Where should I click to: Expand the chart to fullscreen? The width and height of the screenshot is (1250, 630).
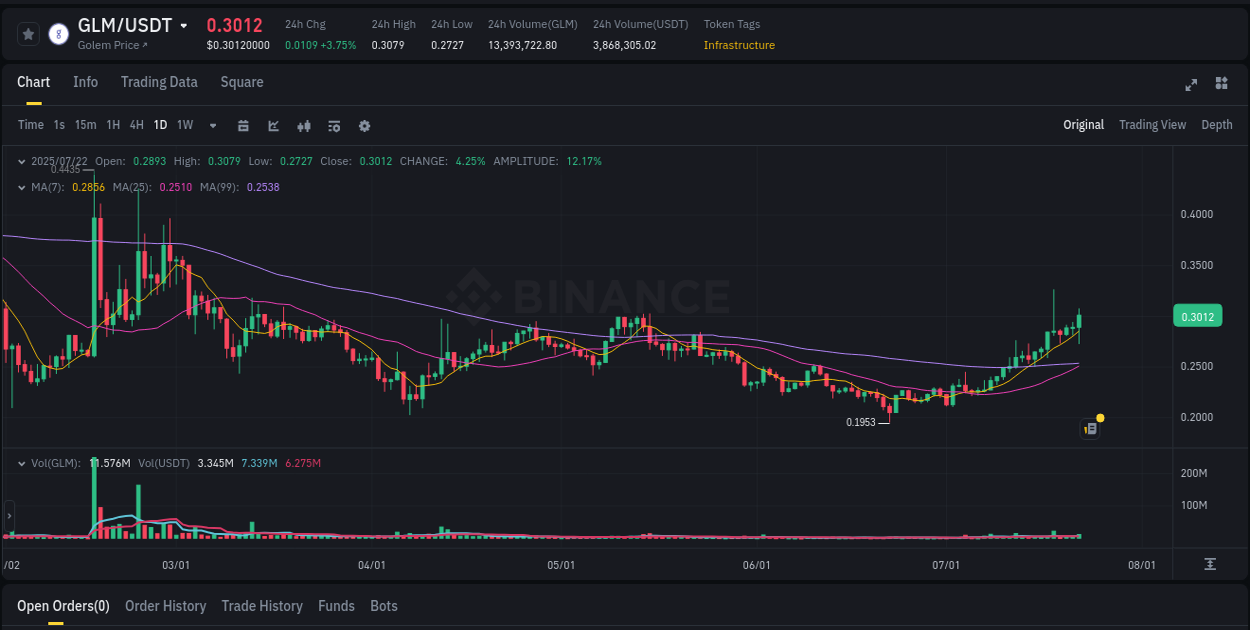pos(1190,85)
